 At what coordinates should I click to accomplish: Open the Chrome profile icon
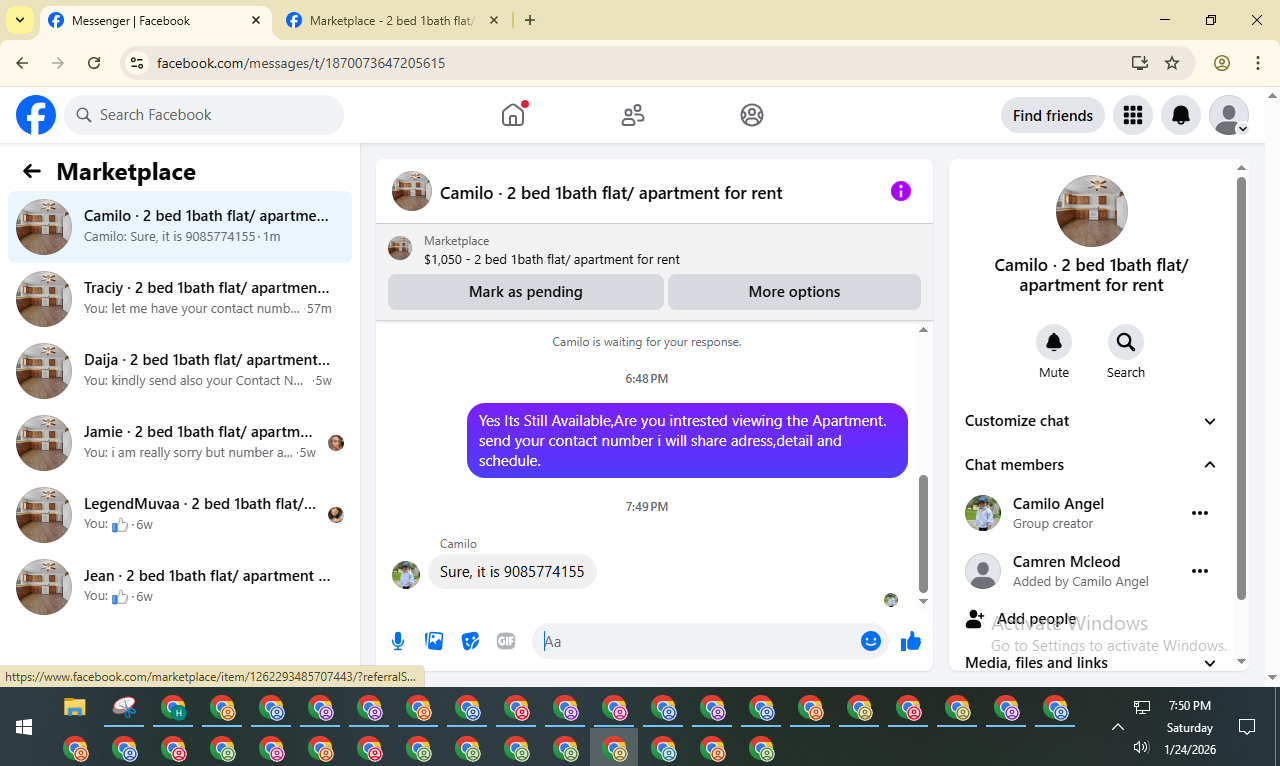(x=1222, y=63)
